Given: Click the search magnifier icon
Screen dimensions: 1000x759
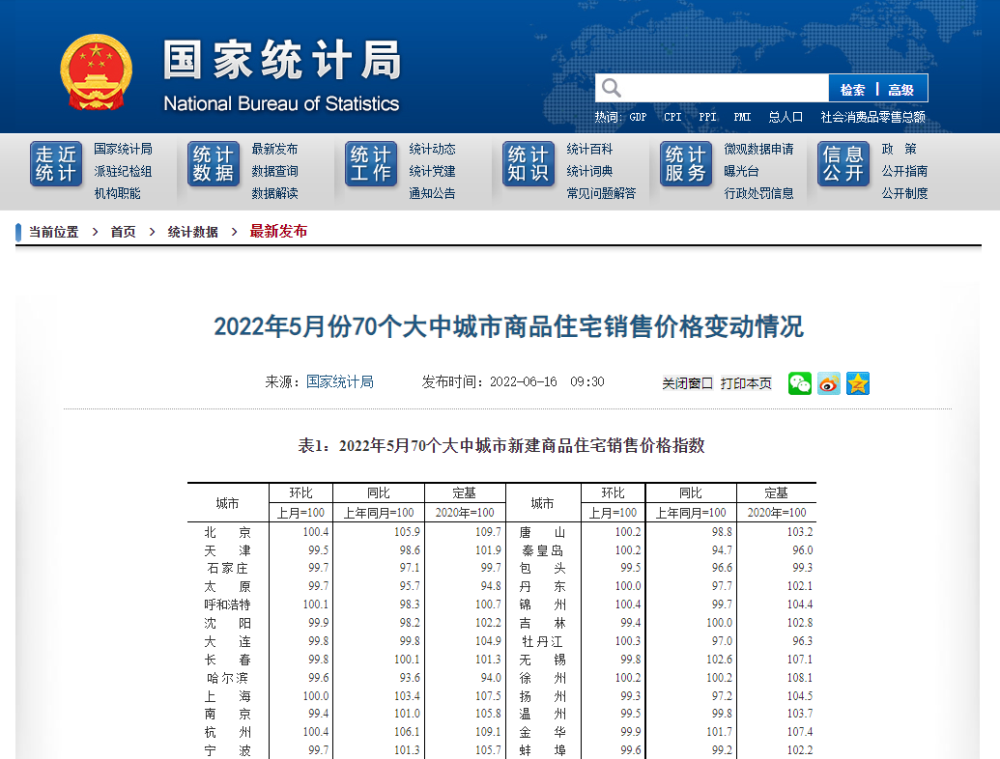Looking at the screenshot, I should point(611,88).
